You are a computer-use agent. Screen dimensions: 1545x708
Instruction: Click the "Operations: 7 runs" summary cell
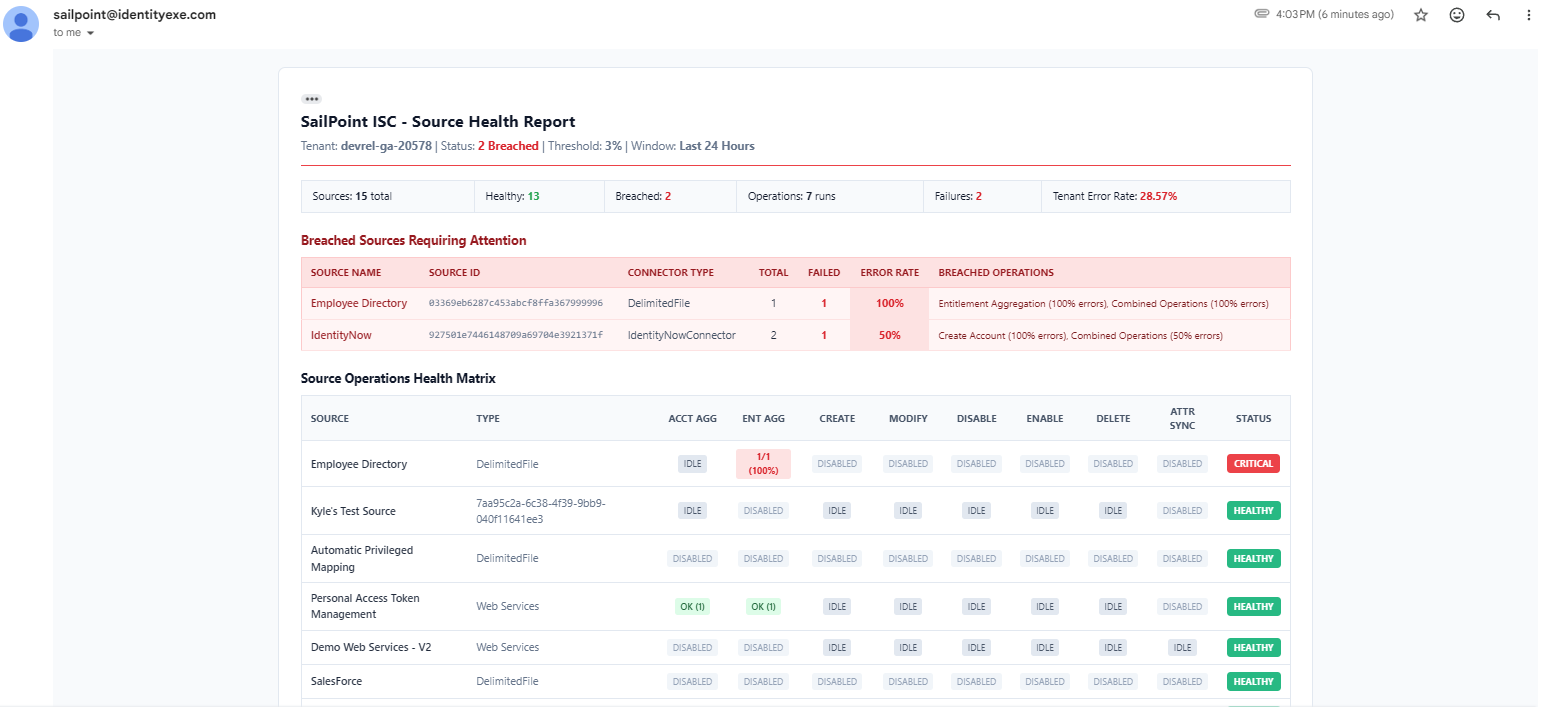pyautogui.click(x=829, y=196)
